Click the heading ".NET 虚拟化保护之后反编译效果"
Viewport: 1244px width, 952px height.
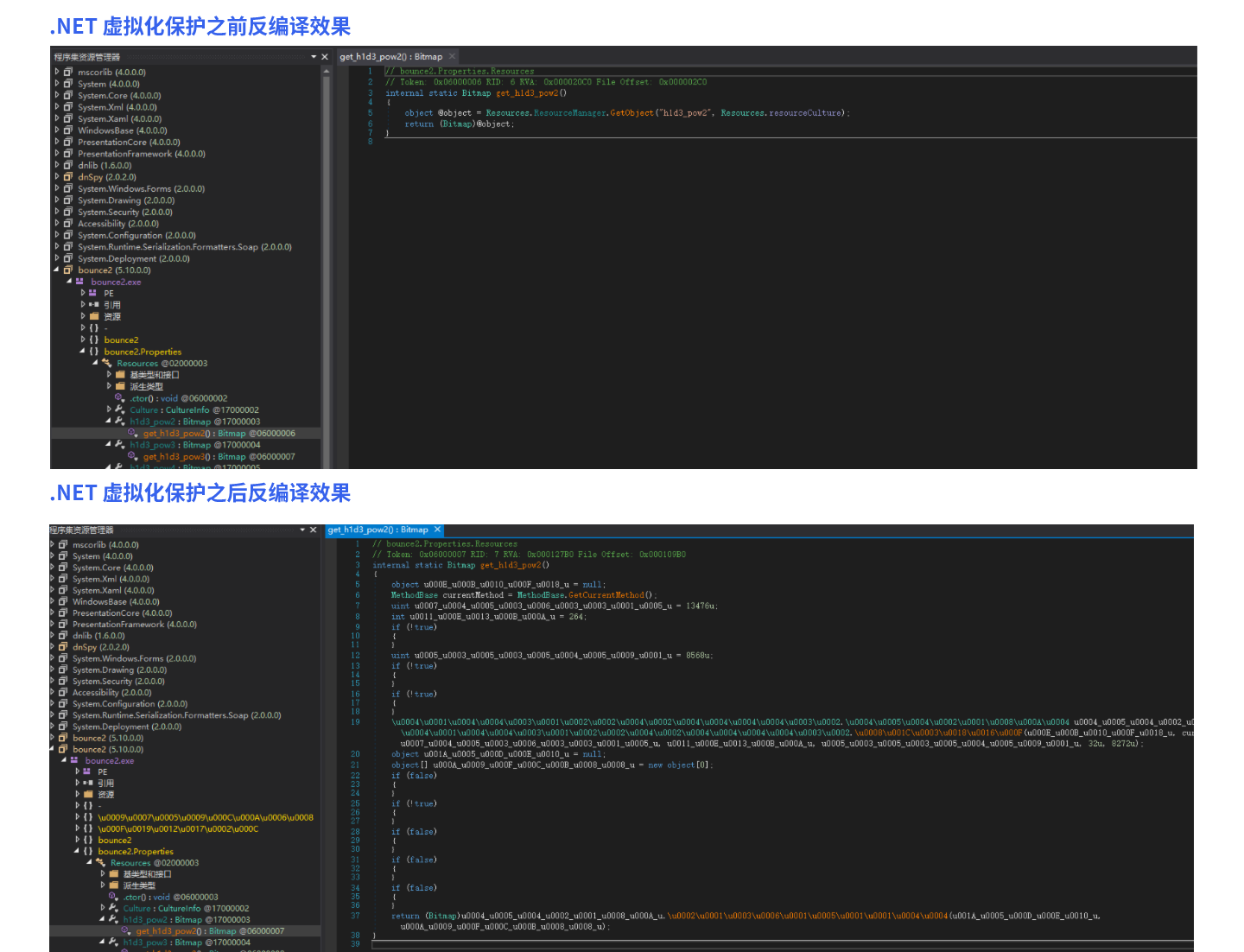coord(200,493)
